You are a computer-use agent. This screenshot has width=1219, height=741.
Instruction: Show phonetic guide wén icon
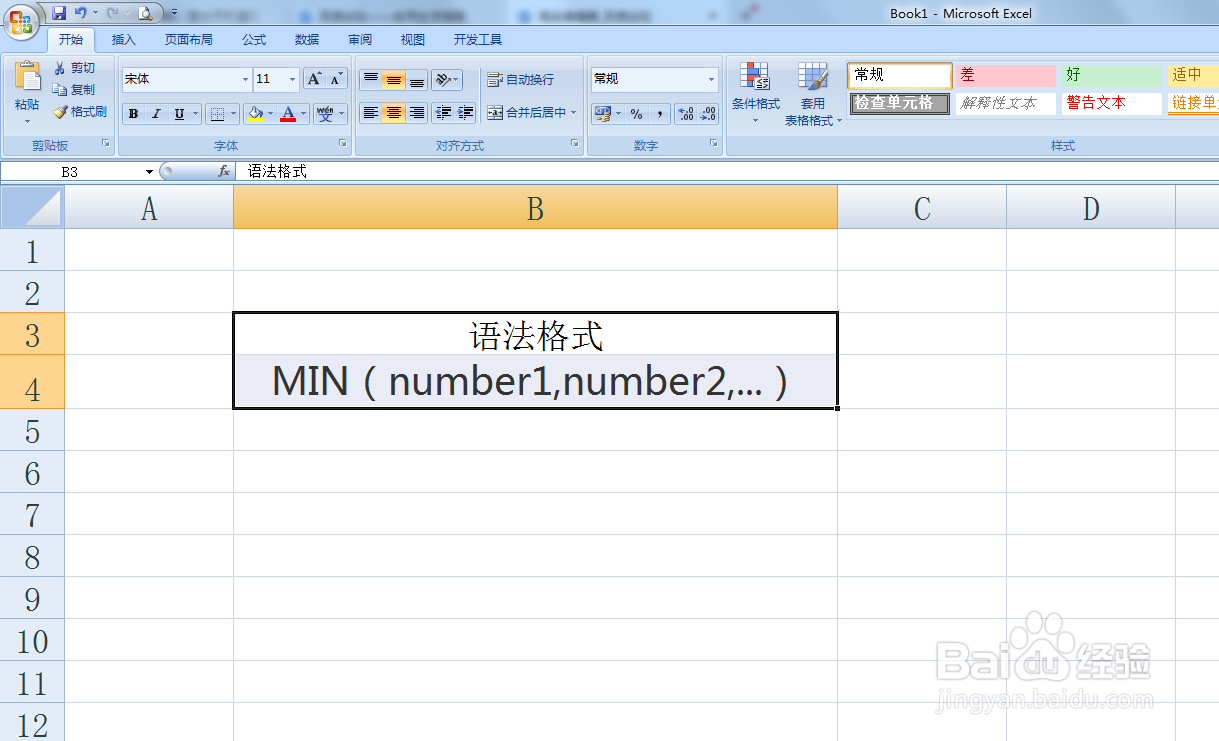click(x=325, y=114)
